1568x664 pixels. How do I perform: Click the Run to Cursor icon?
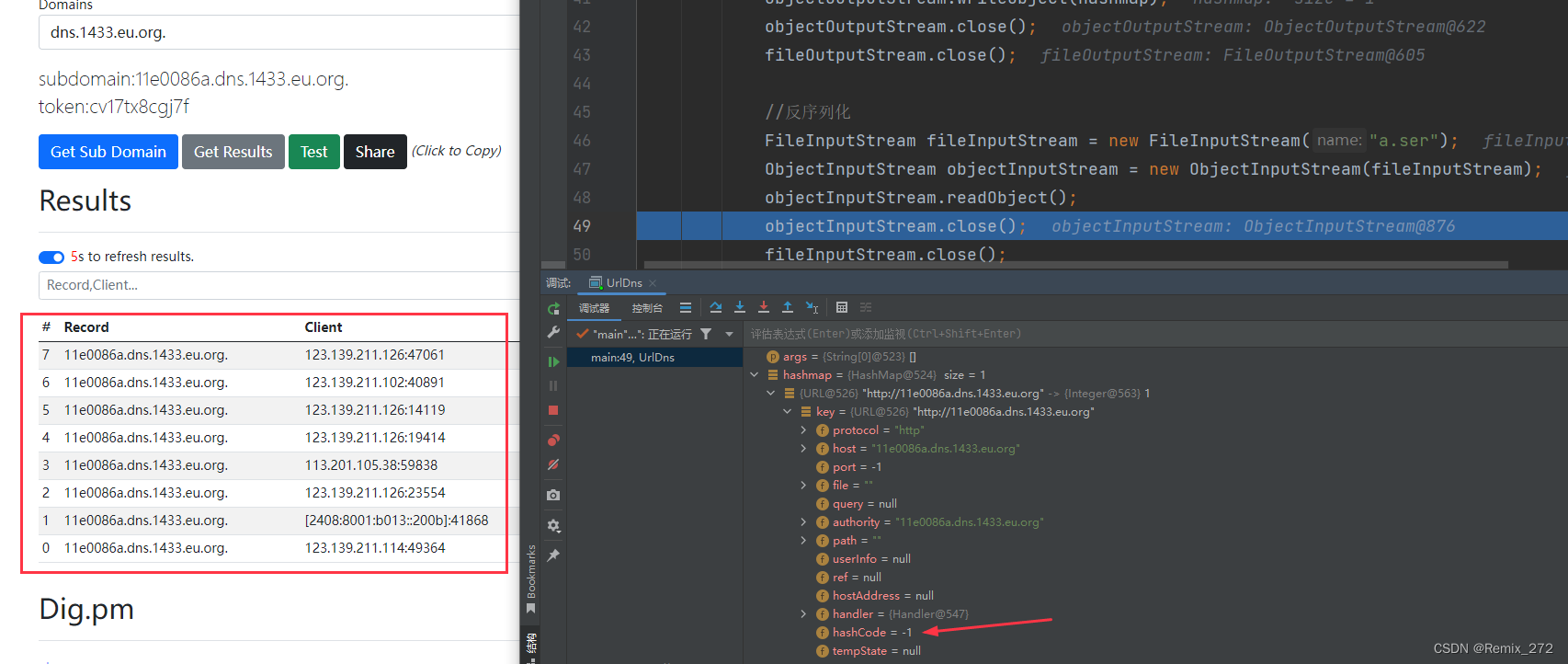click(x=812, y=308)
